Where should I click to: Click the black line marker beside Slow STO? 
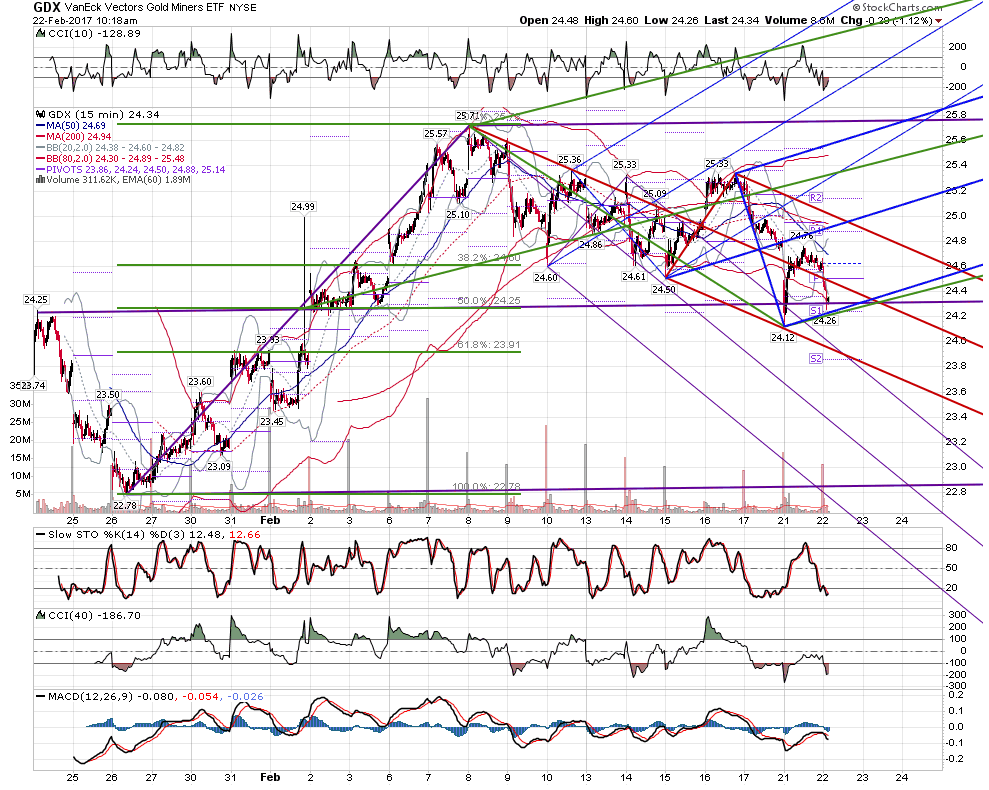pyautogui.click(x=41, y=534)
